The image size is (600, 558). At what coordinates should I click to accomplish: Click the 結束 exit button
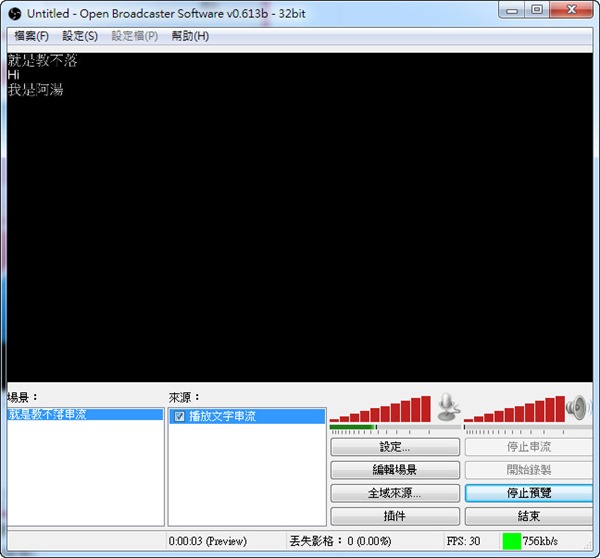[x=529, y=516]
